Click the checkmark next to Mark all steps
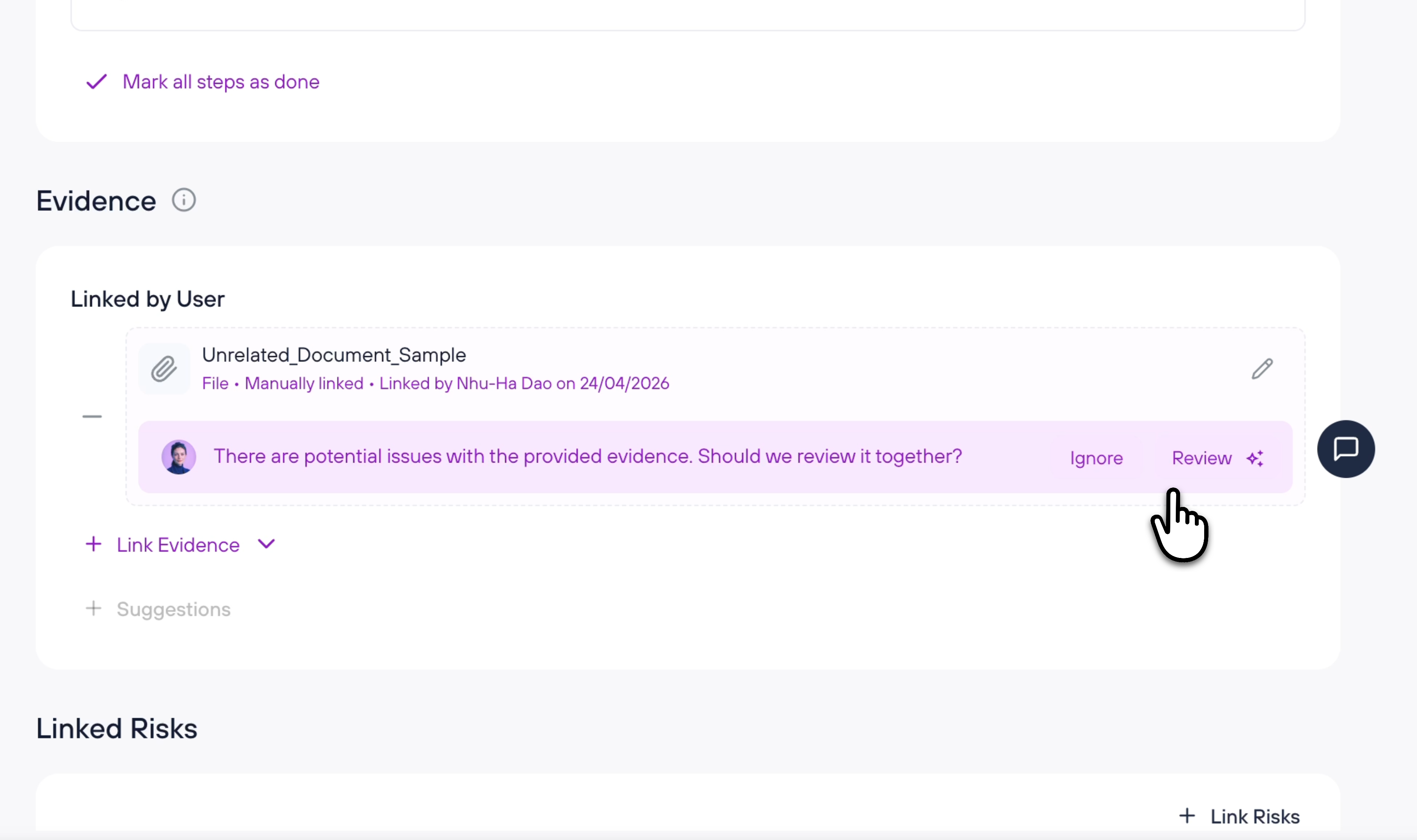Image resolution: width=1417 pixels, height=840 pixels. (96, 82)
